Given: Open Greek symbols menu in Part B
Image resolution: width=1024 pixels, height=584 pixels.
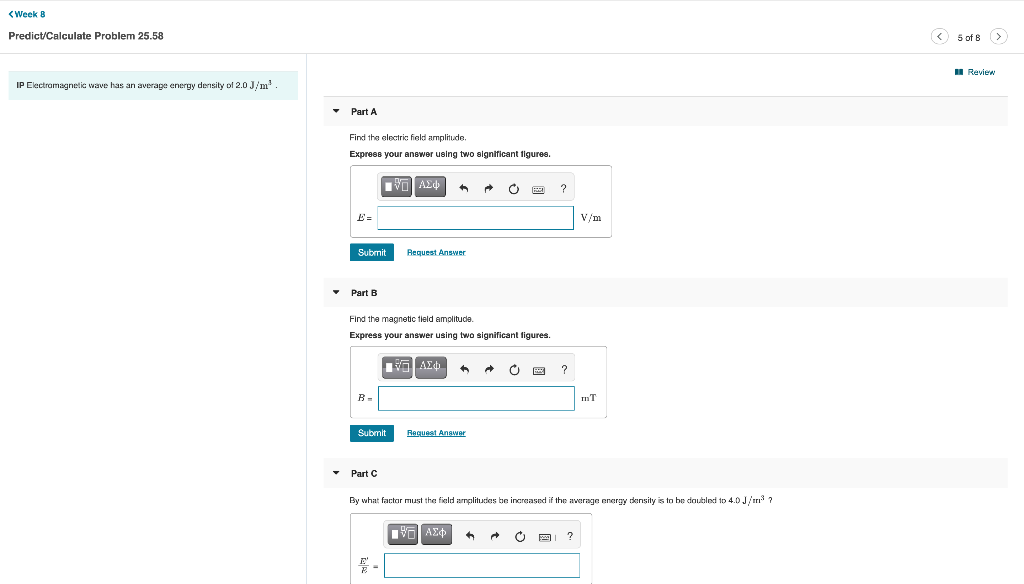Looking at the screenshot, I should click(430, 368).
